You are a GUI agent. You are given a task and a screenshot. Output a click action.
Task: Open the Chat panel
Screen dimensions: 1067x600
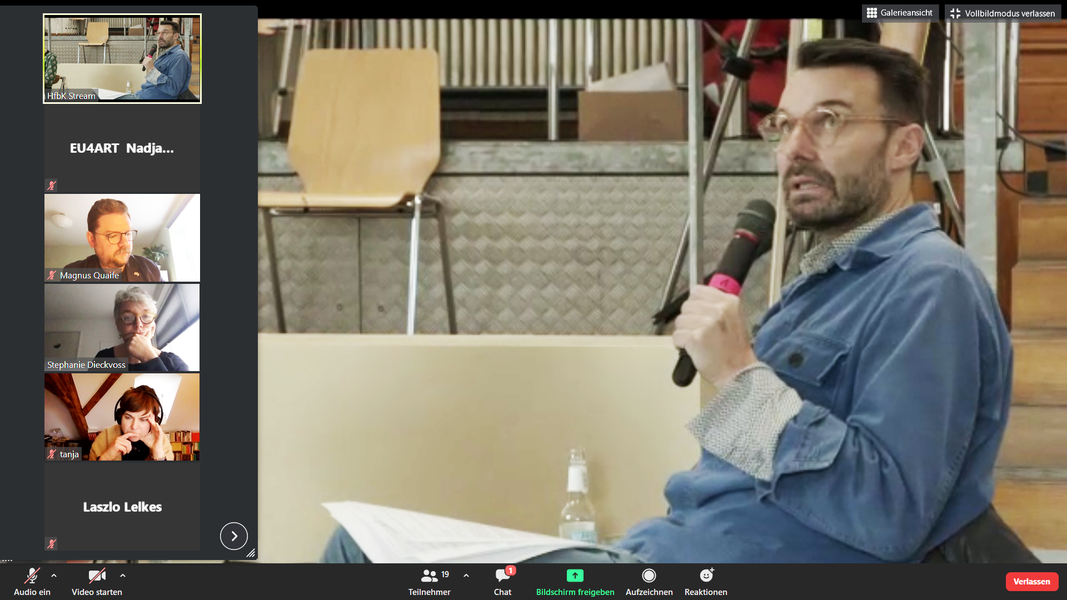pos(503,576)
